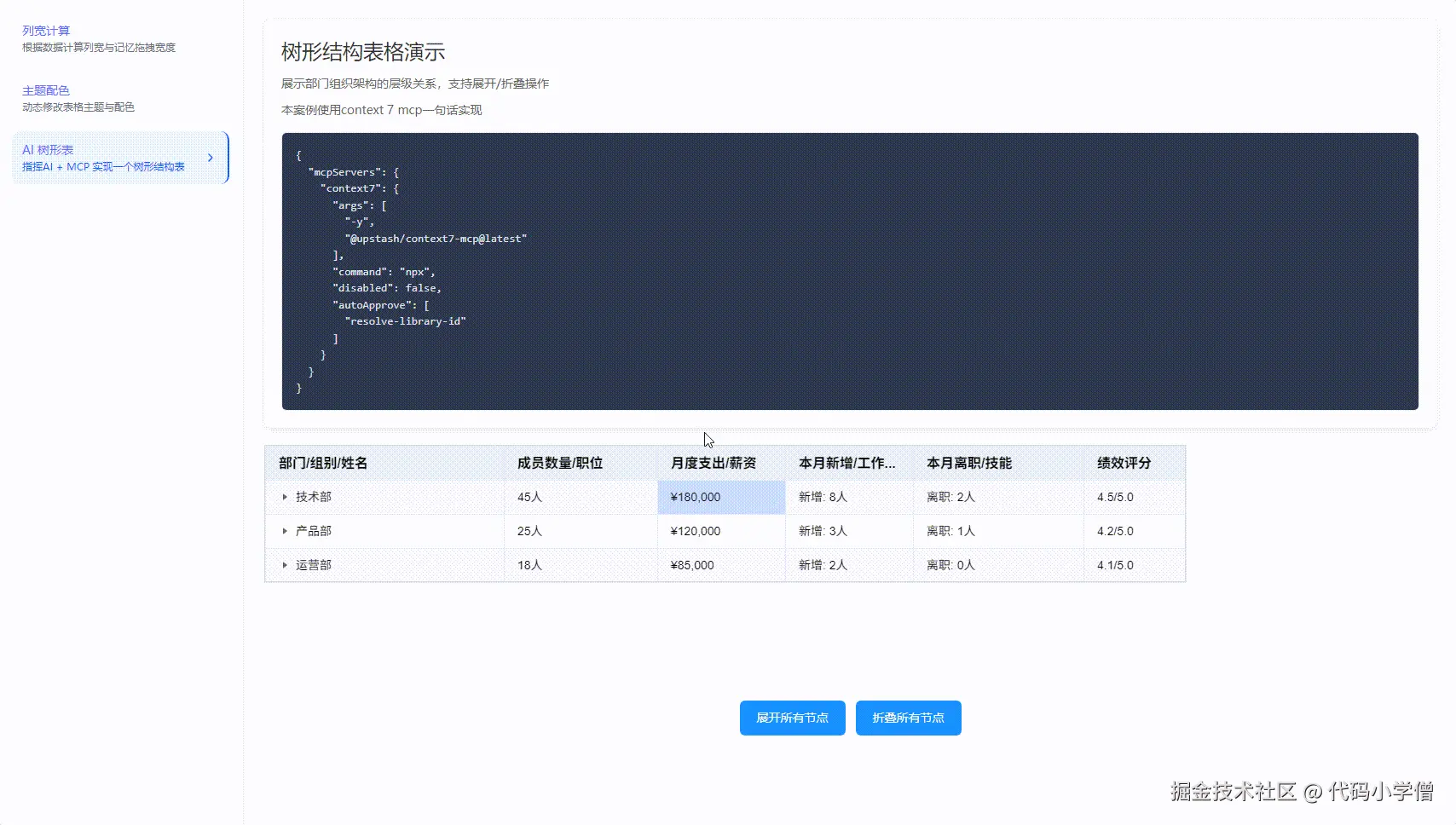Image resolution: width=1456 pixels, height=825 pixels.
Task: Select the 4.1/5.0 rating cell
Action: pyautogui.click(x=1135, y=565)
